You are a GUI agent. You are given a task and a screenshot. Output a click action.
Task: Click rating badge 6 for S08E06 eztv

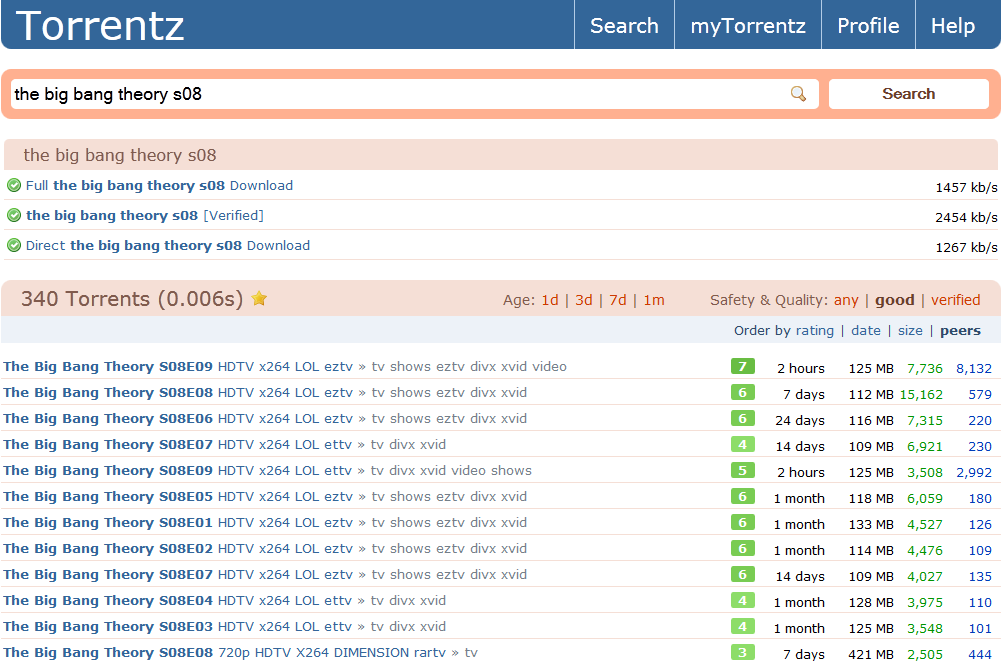click(743, 418)
